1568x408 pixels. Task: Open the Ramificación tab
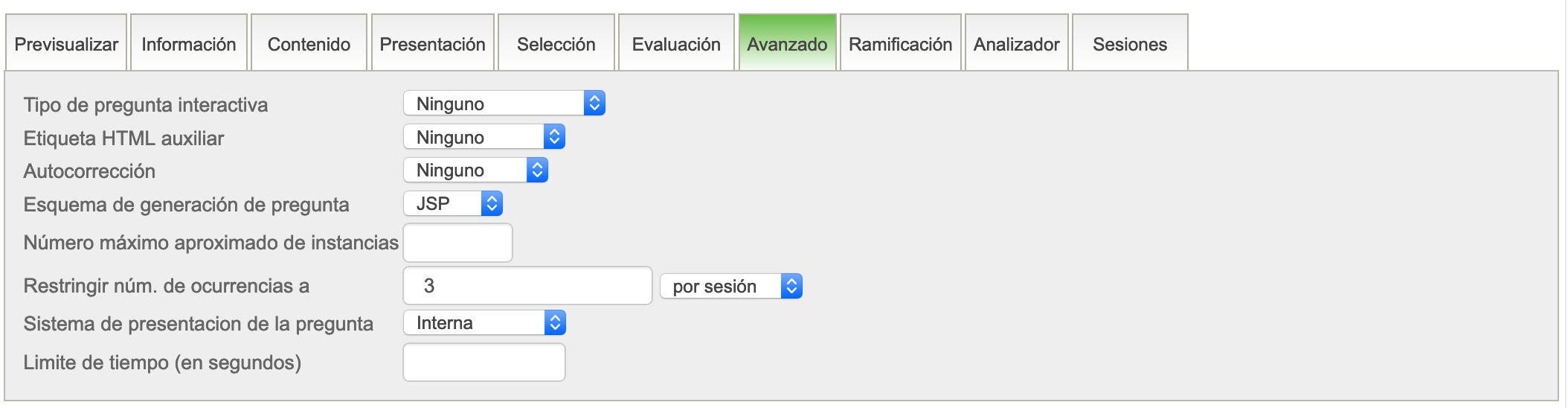(900, 44)
